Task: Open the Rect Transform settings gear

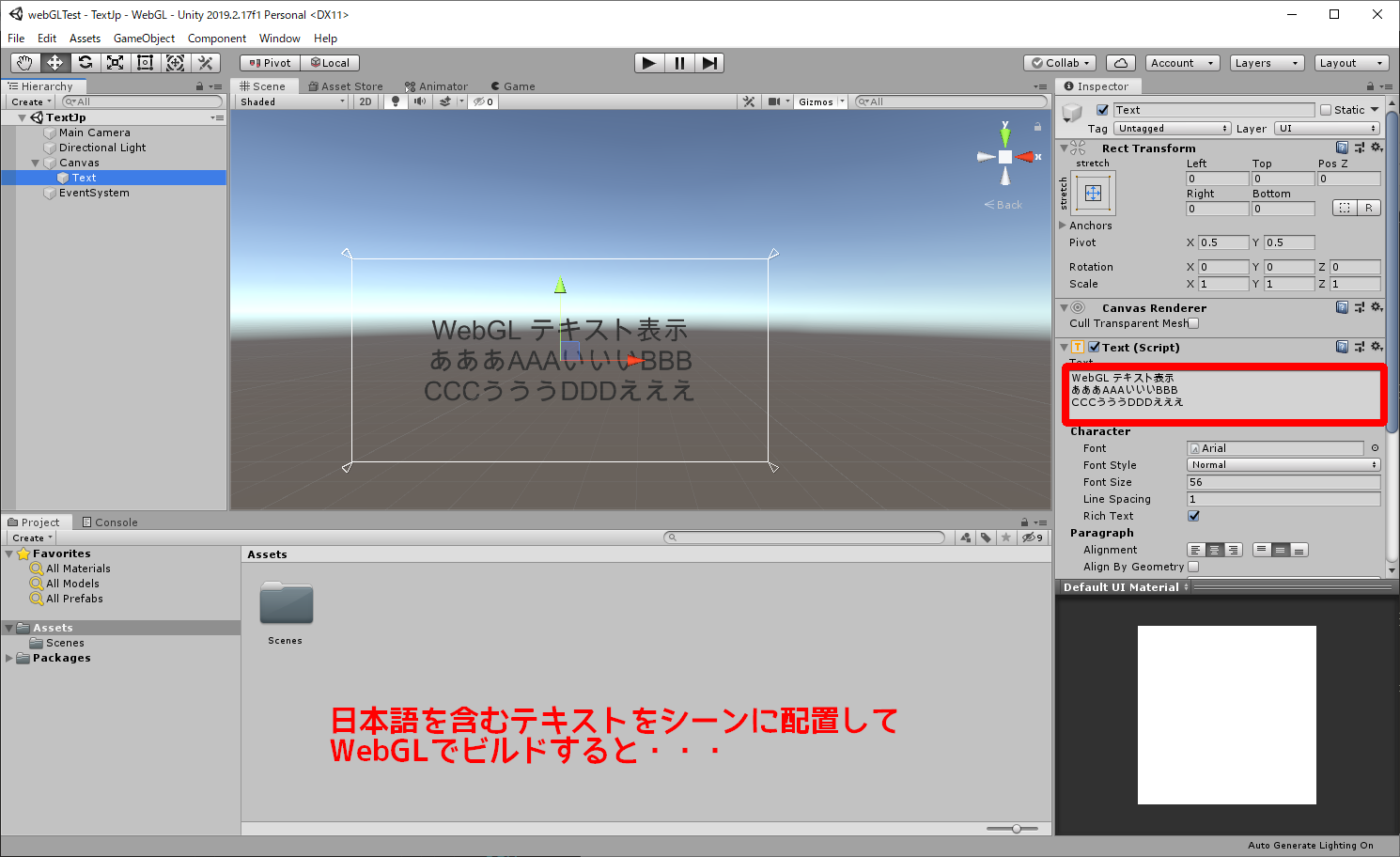Action: point(1377,148)
